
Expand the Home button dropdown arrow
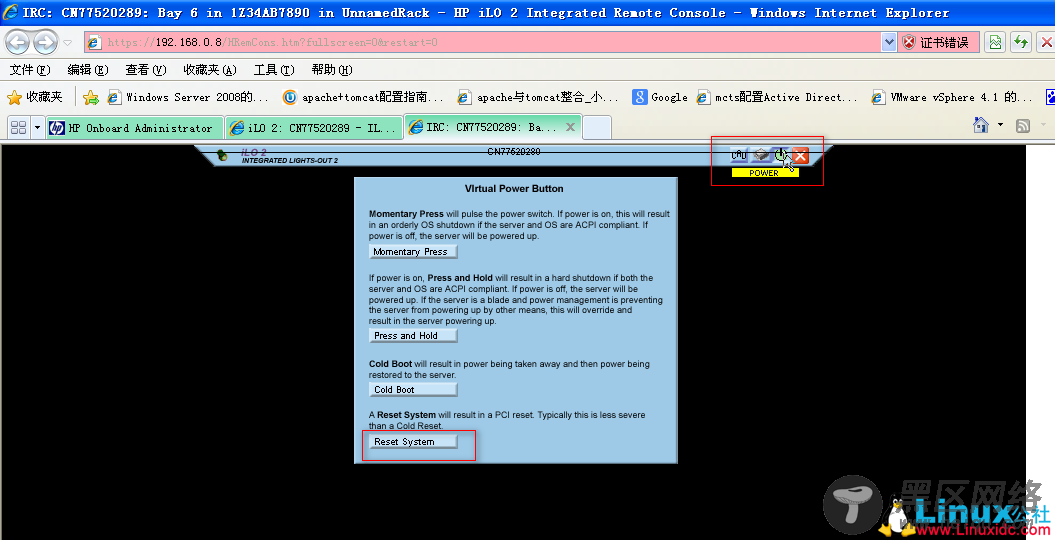(1000, 125)
